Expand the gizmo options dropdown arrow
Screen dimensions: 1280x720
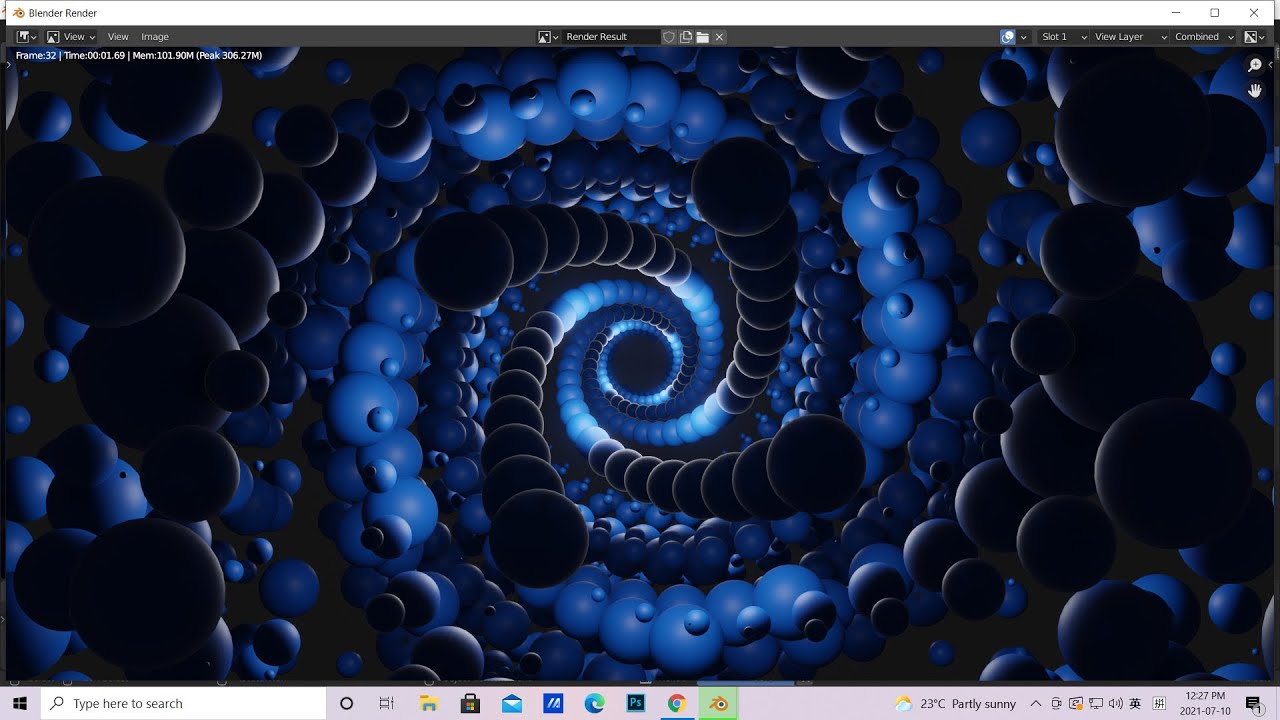1024,37
